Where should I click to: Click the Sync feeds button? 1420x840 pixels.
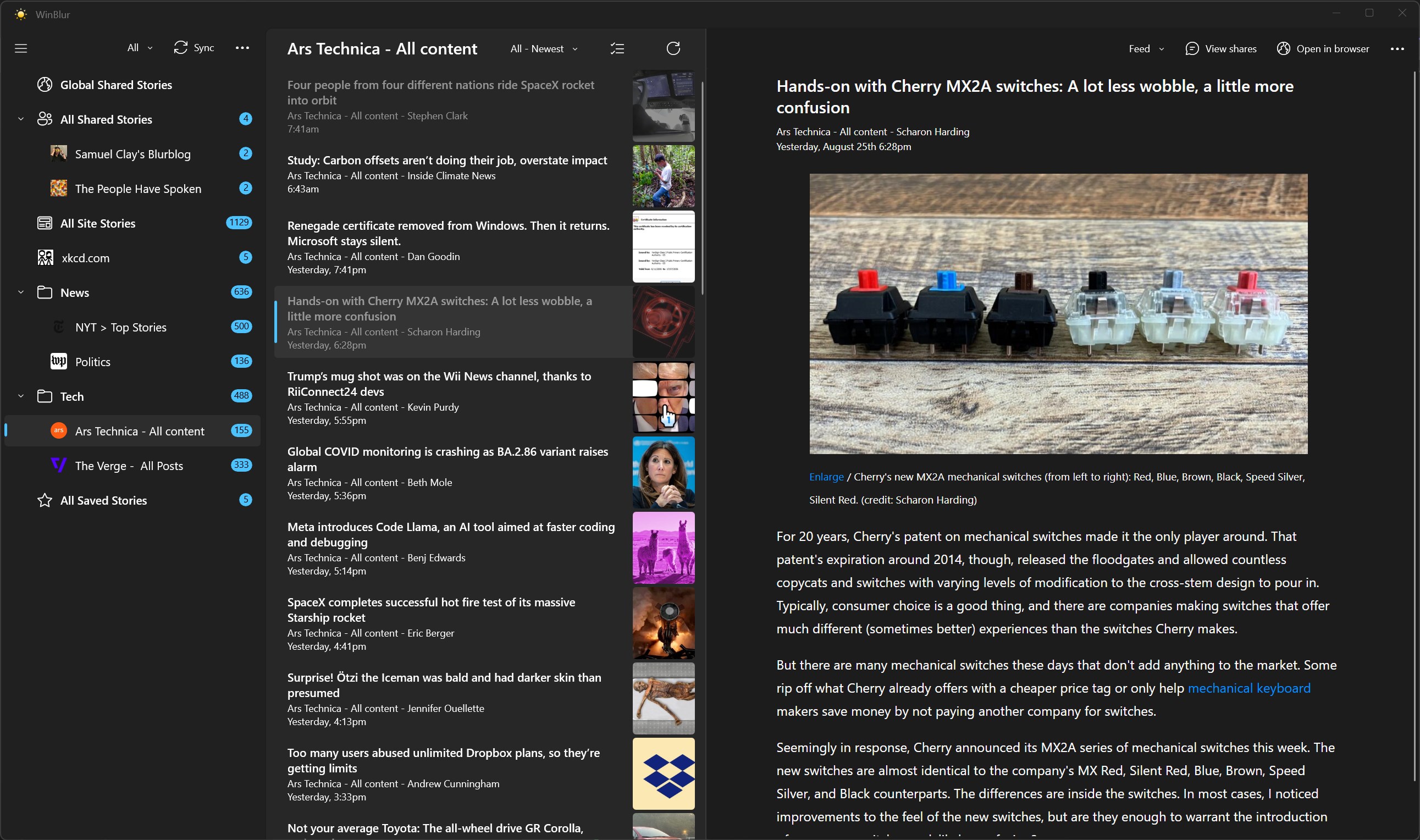click(194, 48)
